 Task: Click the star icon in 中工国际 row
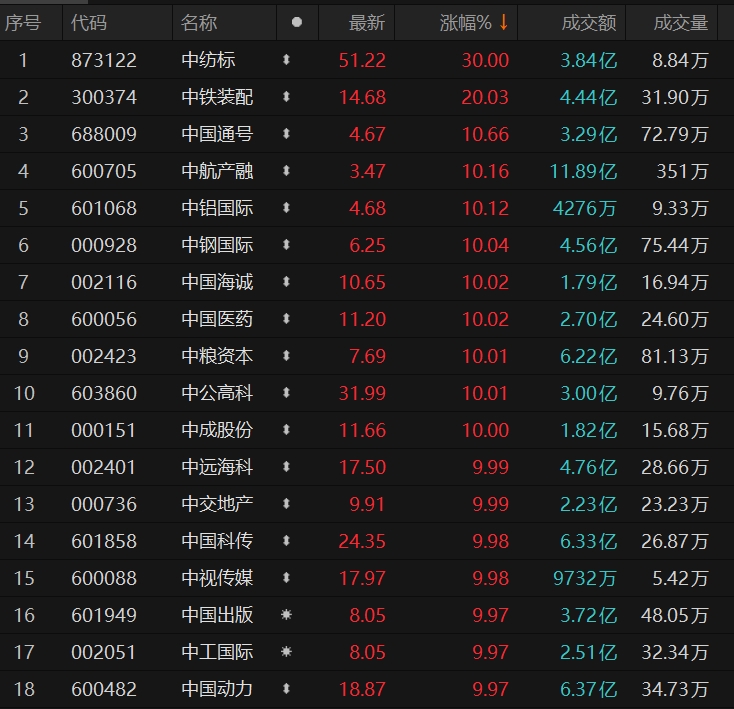click(x=287, y=652)
